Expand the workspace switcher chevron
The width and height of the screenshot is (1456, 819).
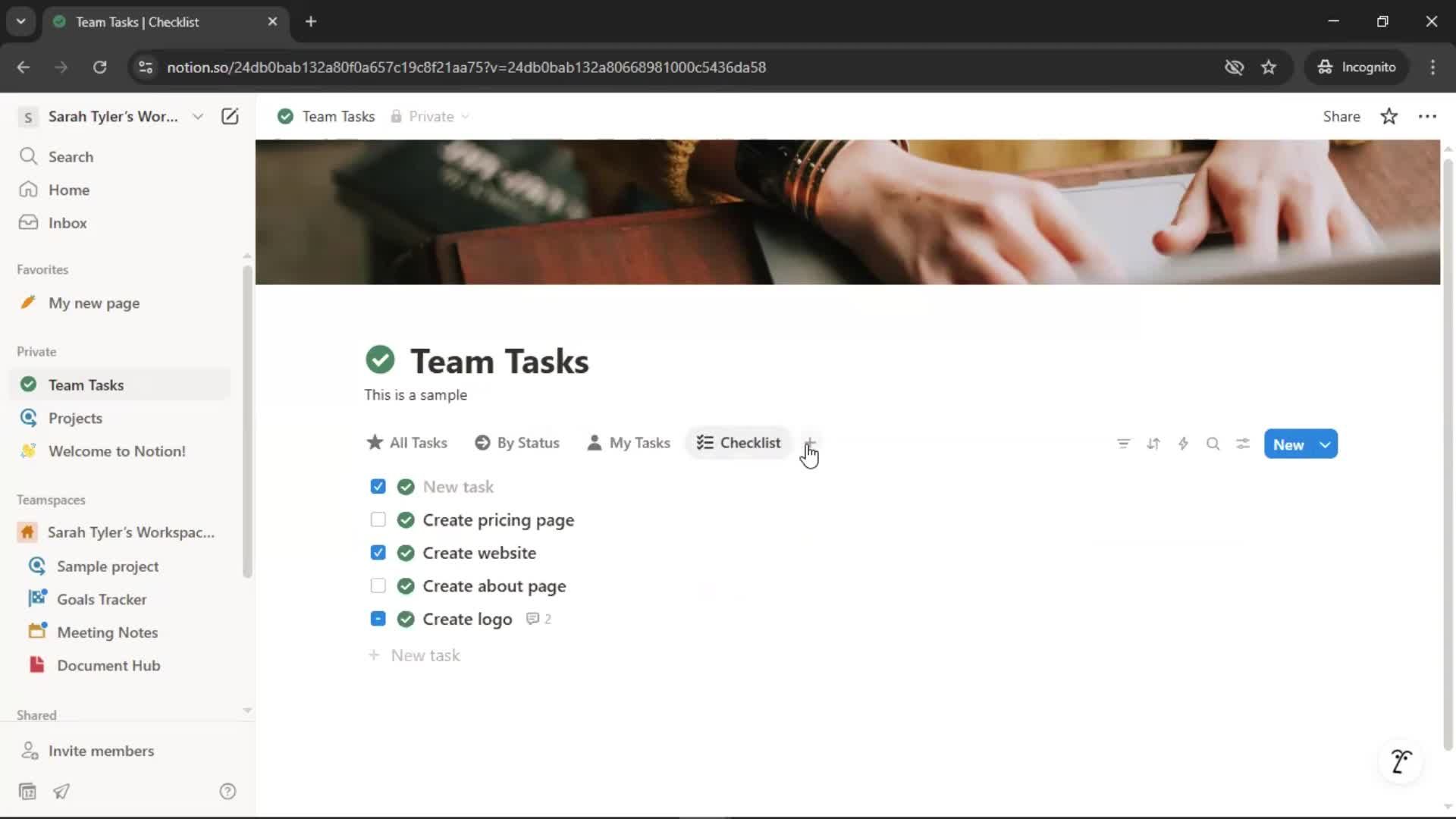coord(198,116)
